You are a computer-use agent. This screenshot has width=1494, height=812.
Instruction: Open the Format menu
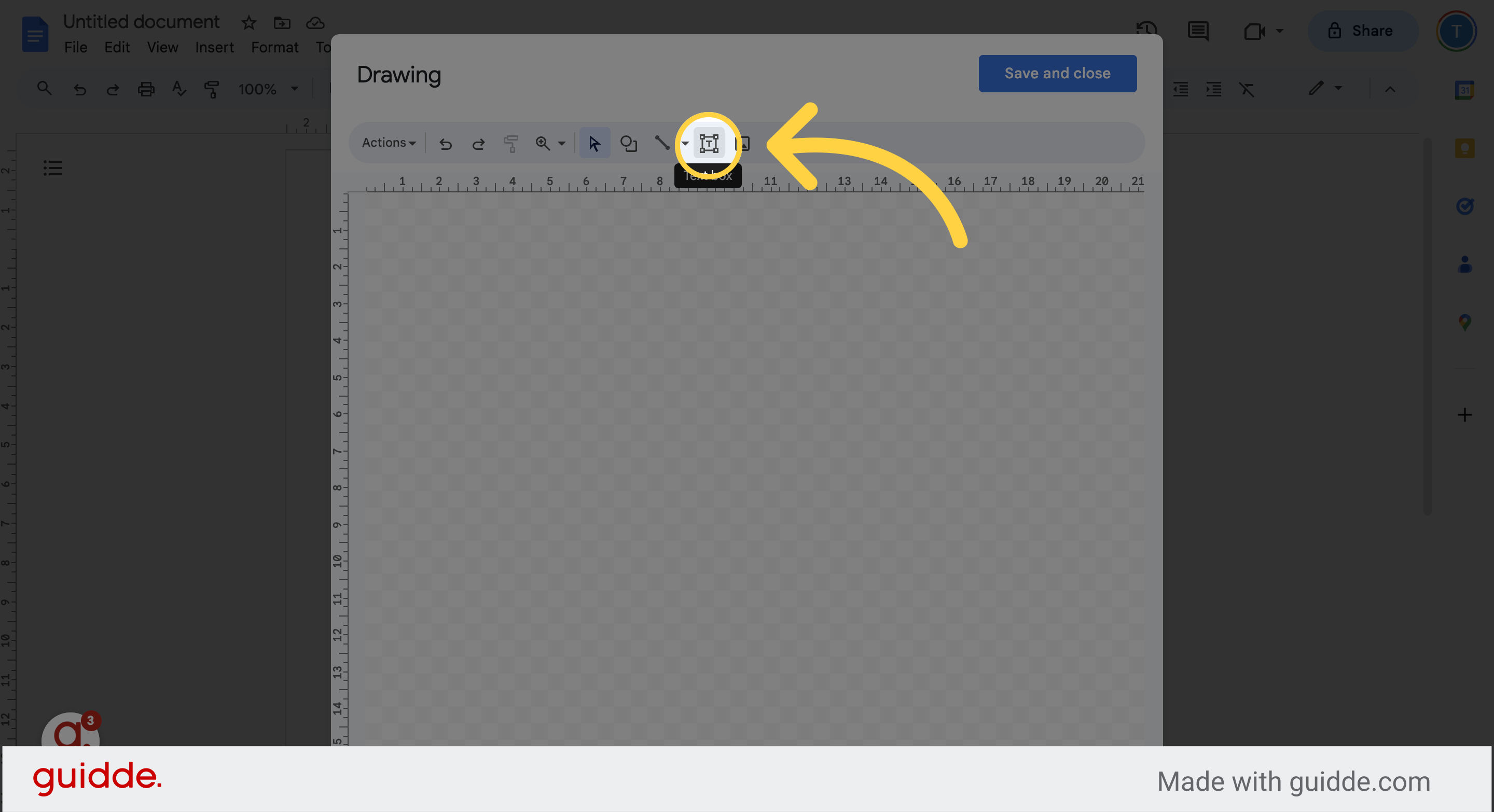[x=274, y=47]
